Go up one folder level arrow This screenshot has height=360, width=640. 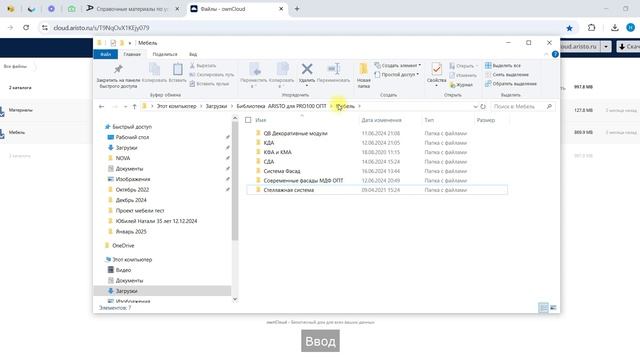pos(134,107)
